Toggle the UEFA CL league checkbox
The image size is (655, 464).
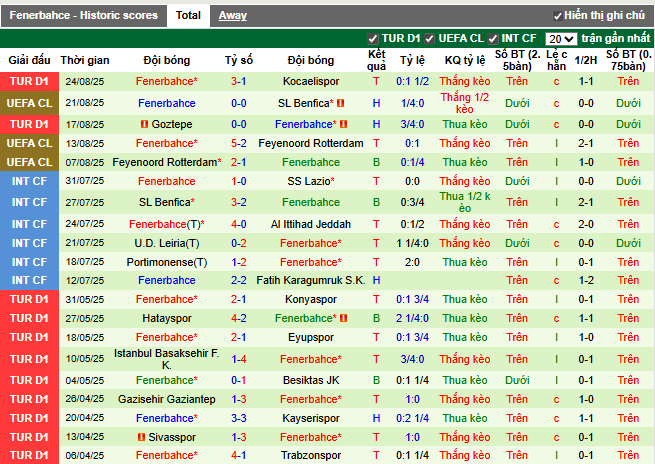click(429, 39)
